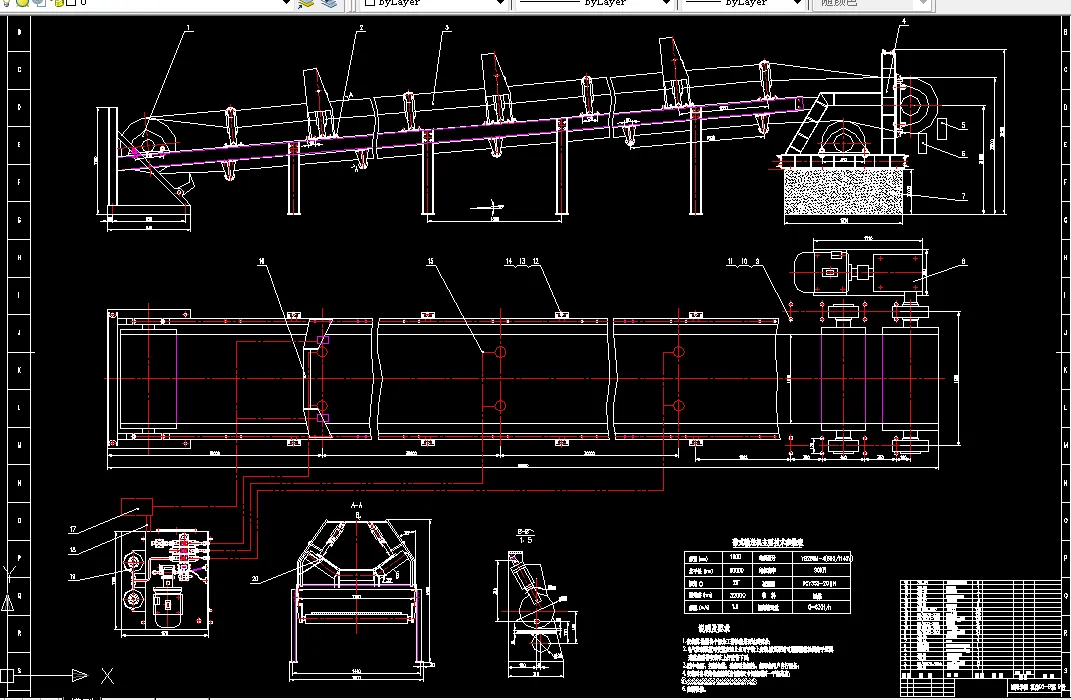Select the hatched concrete foundation block

(x=844, y=192)
